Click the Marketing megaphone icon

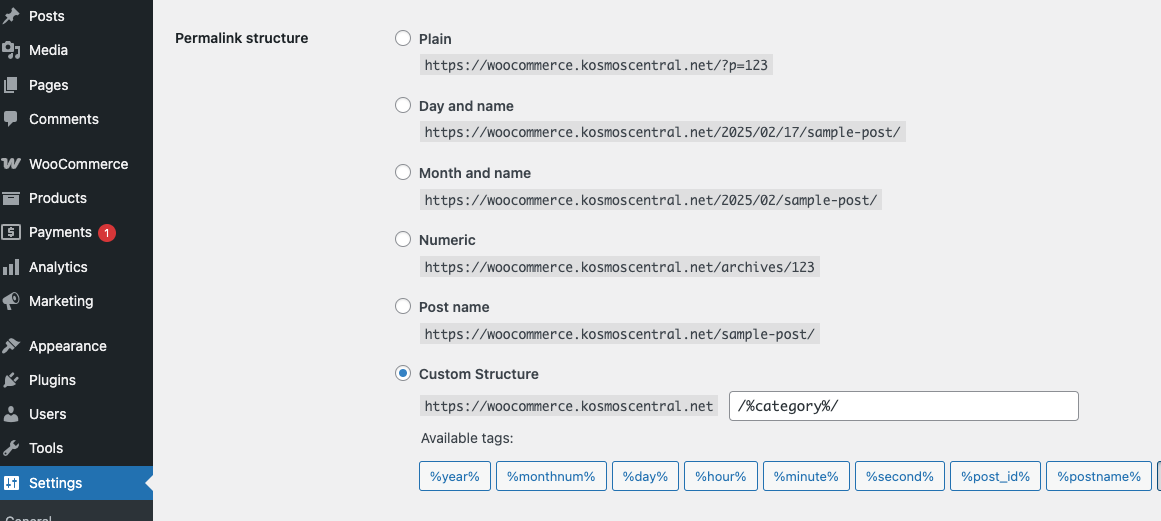tap(11, 301)
